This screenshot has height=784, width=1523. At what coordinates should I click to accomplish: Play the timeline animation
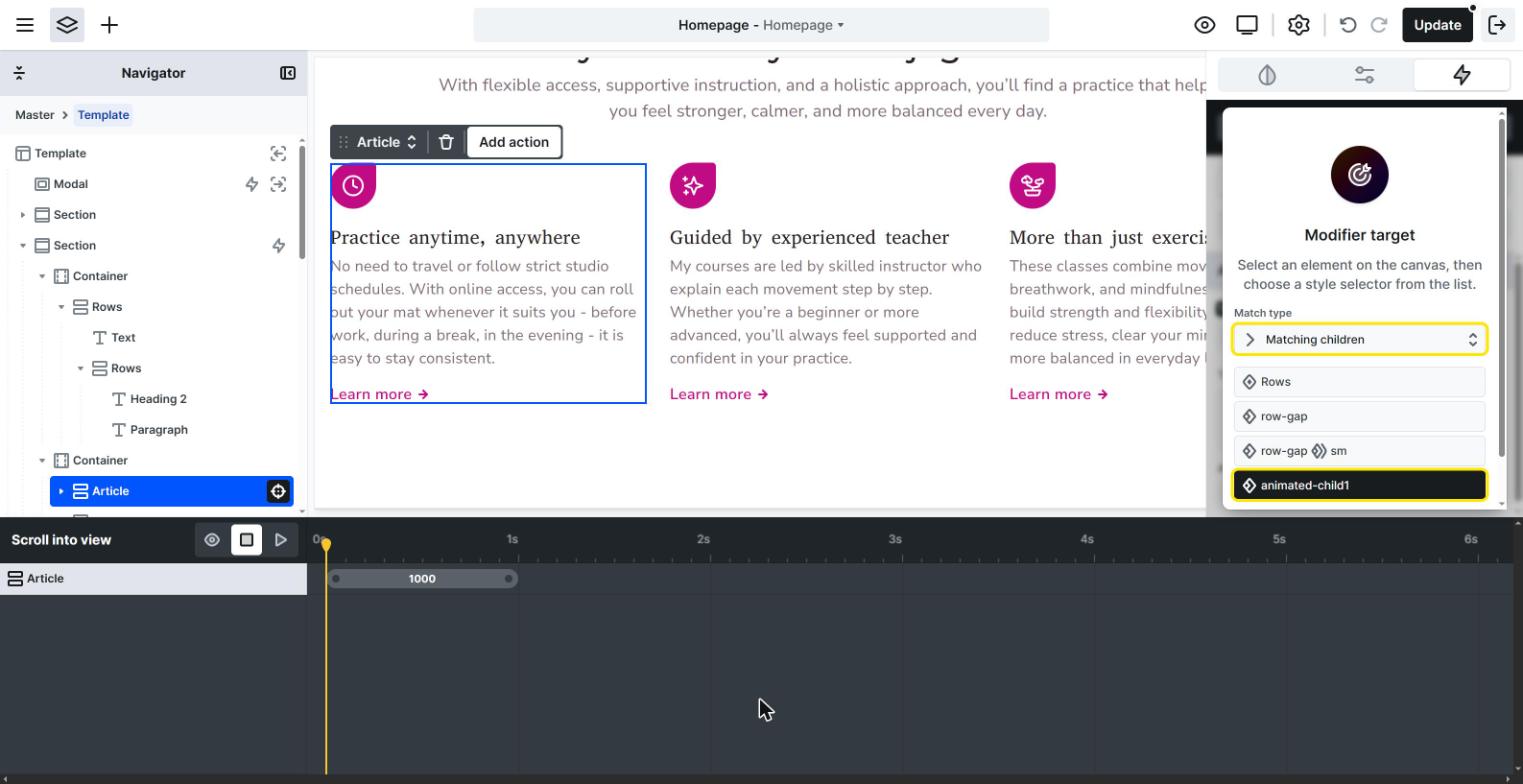point(281,540)
